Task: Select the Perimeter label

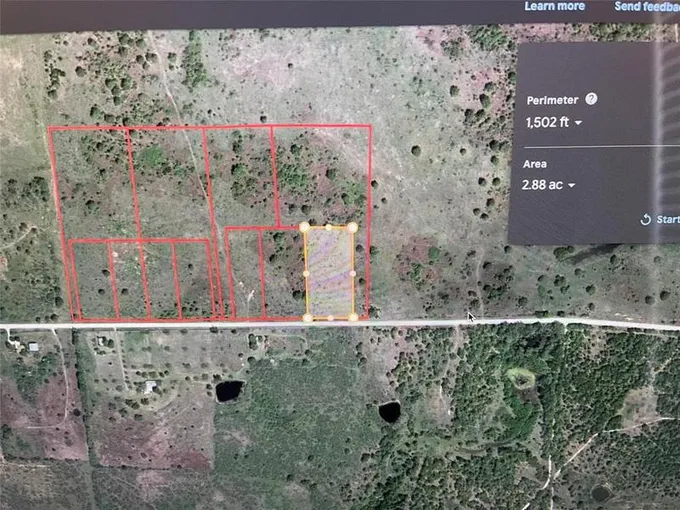Action: 552,100
